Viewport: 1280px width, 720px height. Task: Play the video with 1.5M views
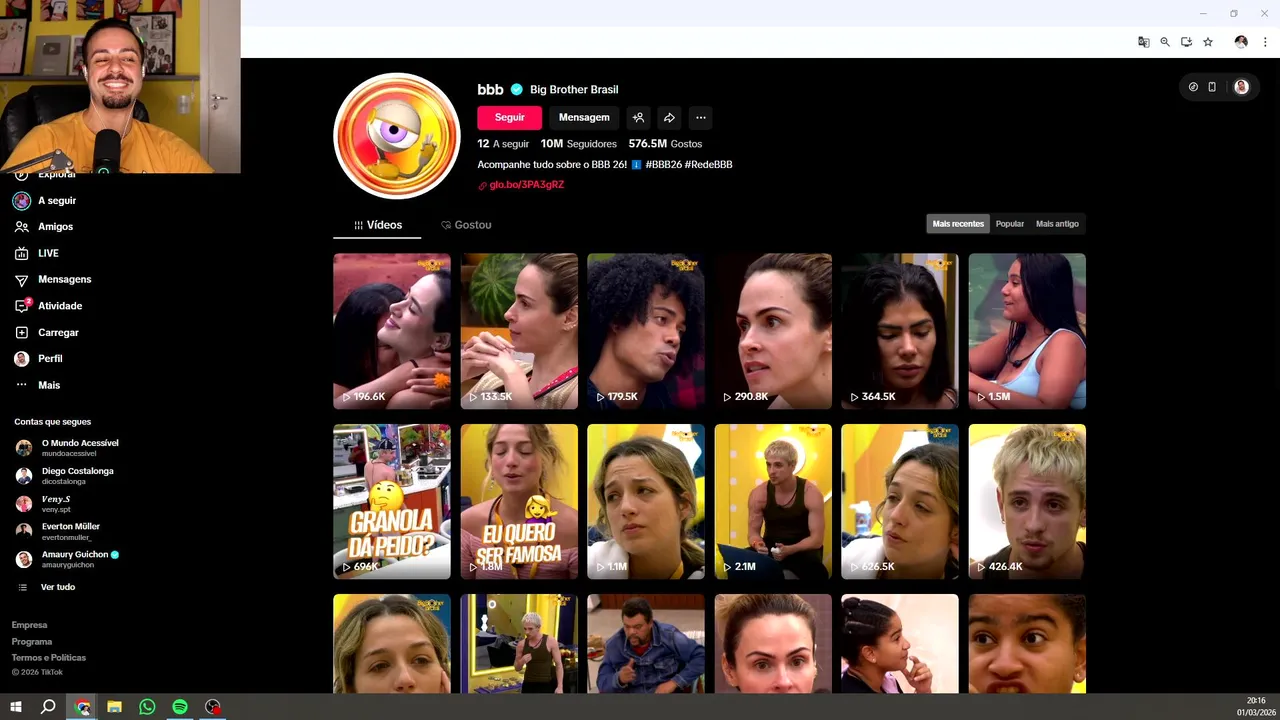point(1027,331)
